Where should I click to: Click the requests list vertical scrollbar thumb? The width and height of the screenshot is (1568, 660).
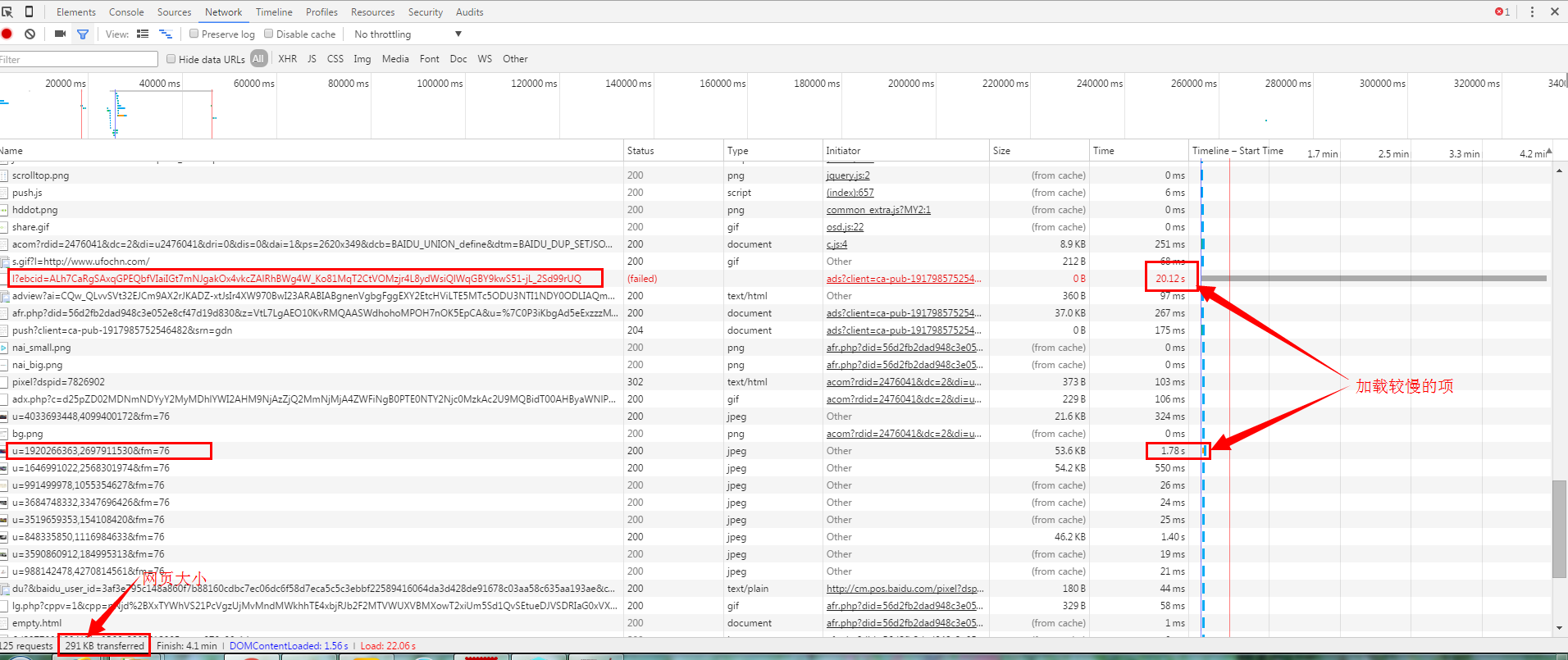point(1559,529)
